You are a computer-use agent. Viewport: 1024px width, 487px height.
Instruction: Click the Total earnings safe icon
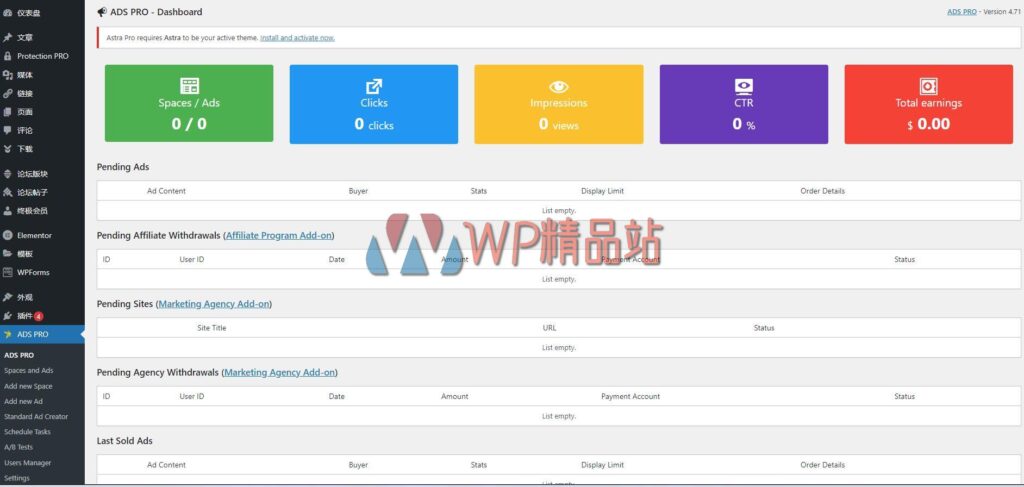[x=928, y=86]
